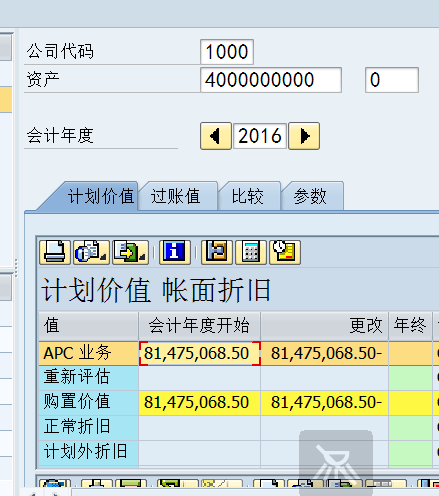The image size is (439, 496).
Task: Select the 购置价值 row label
Action: point(88,402)
